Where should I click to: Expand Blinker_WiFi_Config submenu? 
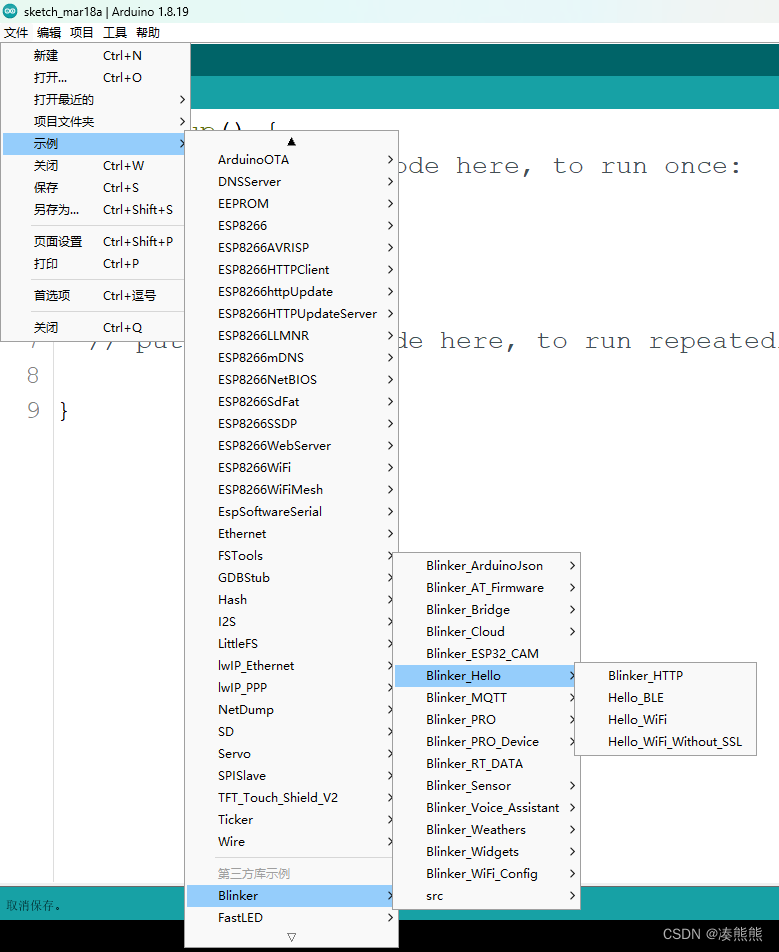pos(486,874)
